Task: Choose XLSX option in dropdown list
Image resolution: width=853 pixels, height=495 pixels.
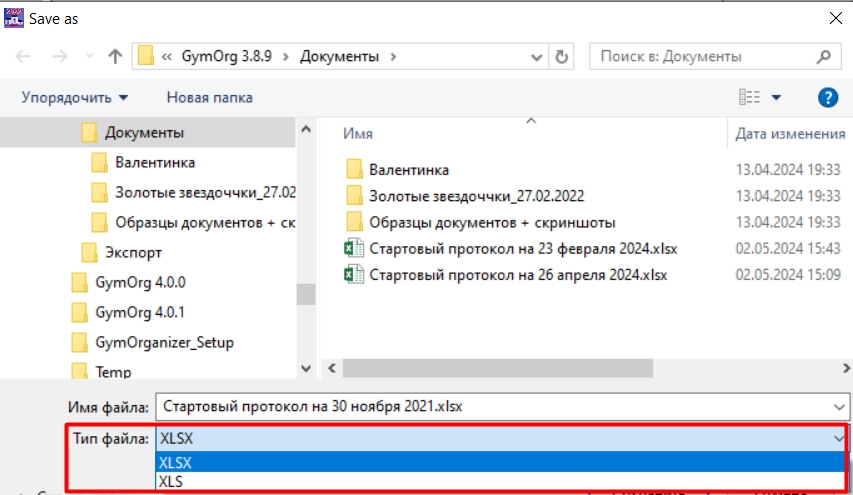Action: 176,462
